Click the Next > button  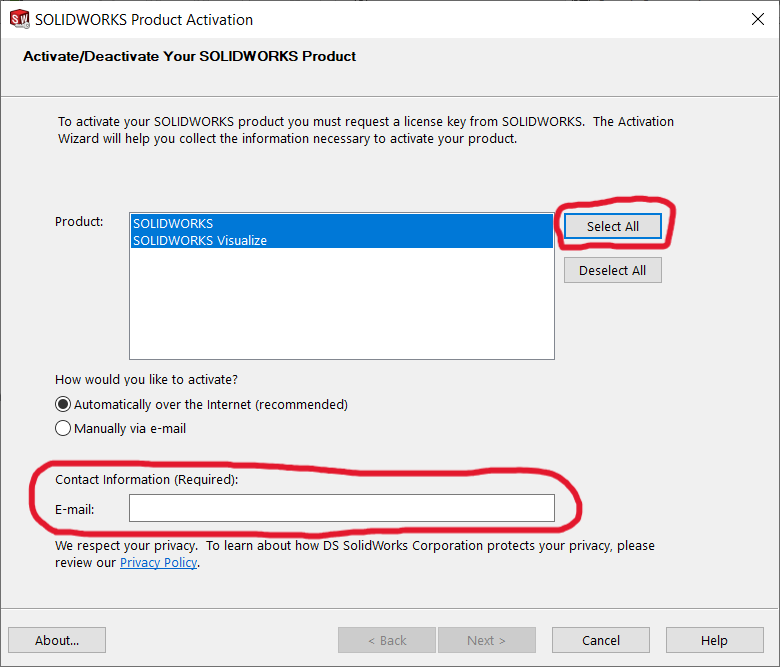tap(486, 640)
